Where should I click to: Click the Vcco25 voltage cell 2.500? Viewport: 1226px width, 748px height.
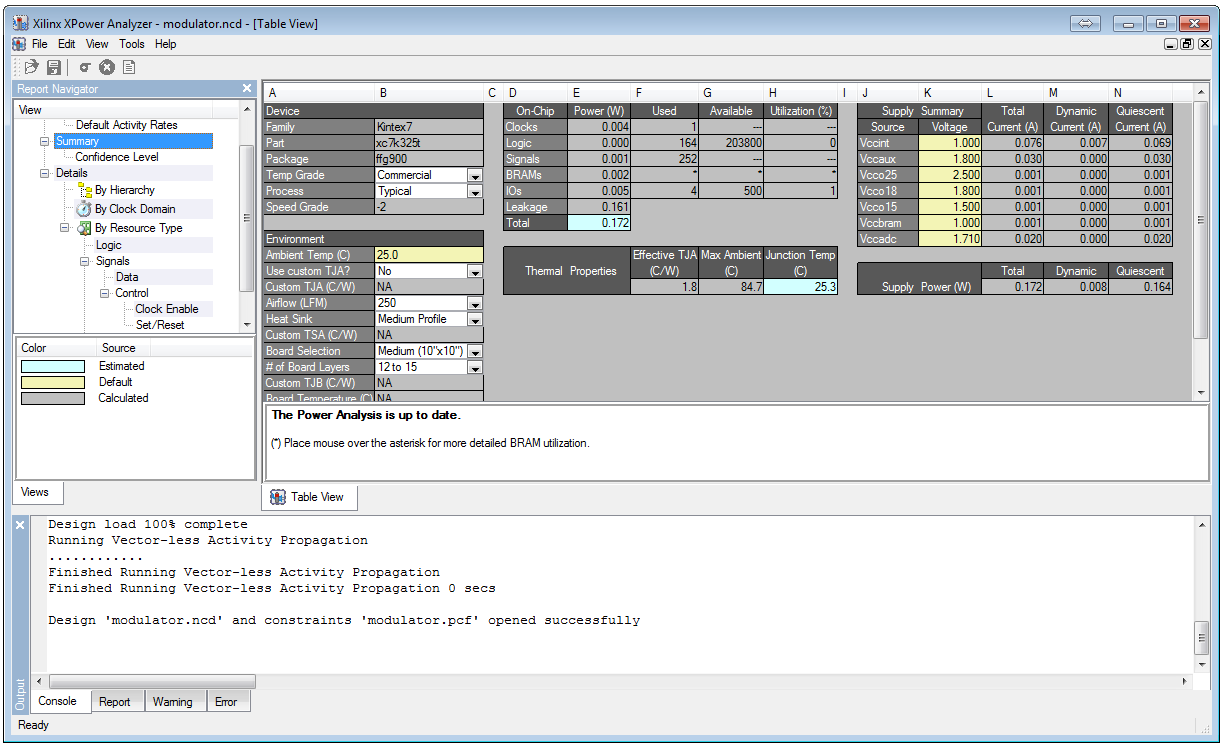(950, 175)
